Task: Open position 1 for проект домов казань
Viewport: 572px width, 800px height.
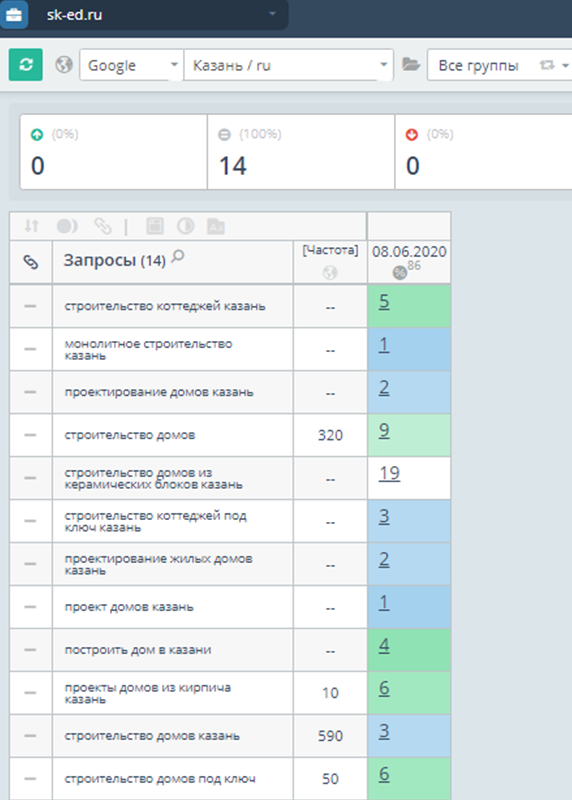Action: point(384,602)
